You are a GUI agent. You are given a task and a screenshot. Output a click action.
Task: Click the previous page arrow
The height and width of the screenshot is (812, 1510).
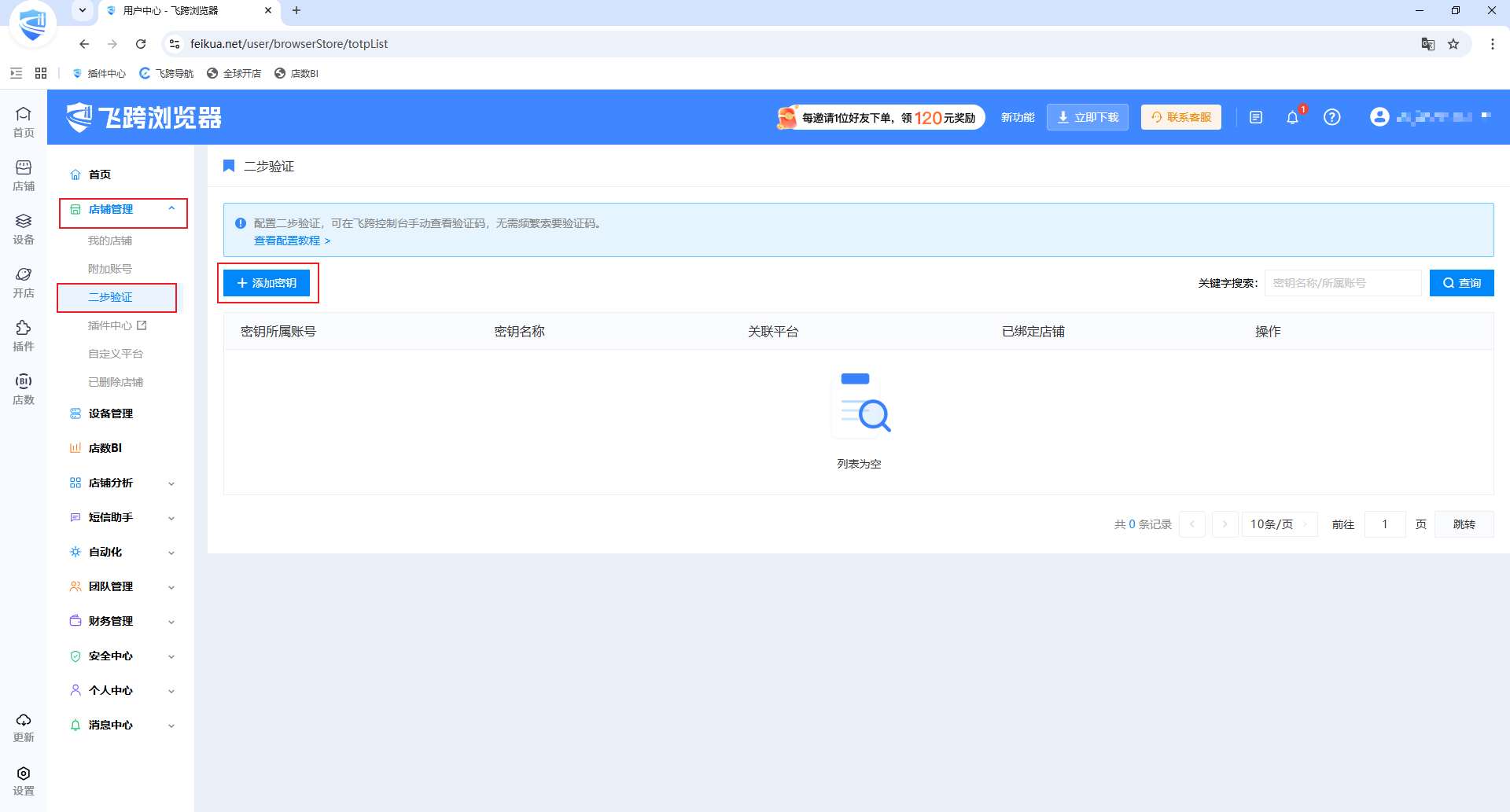(1192, 524)
